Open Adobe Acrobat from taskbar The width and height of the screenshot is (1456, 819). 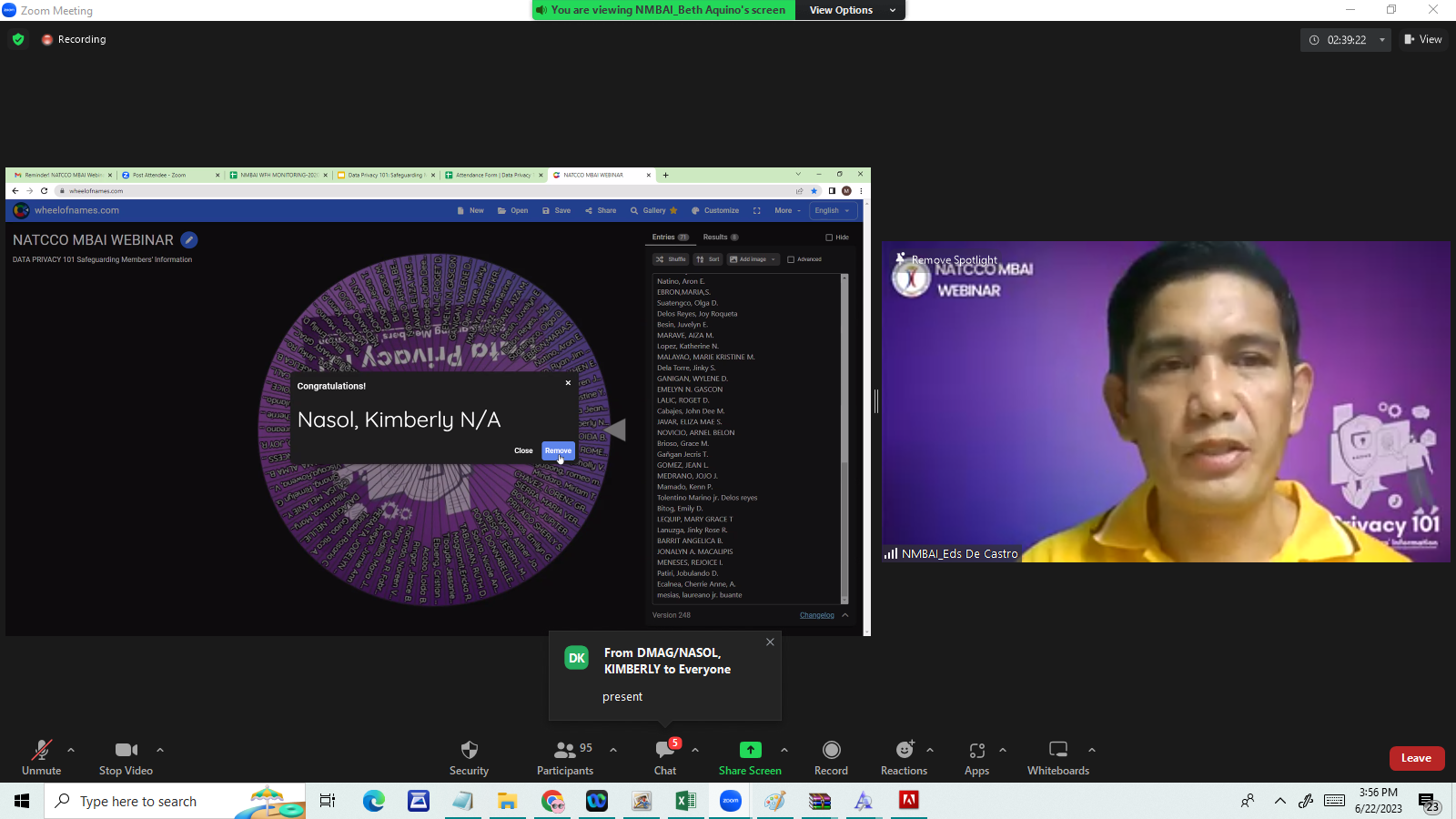point(908,801)
